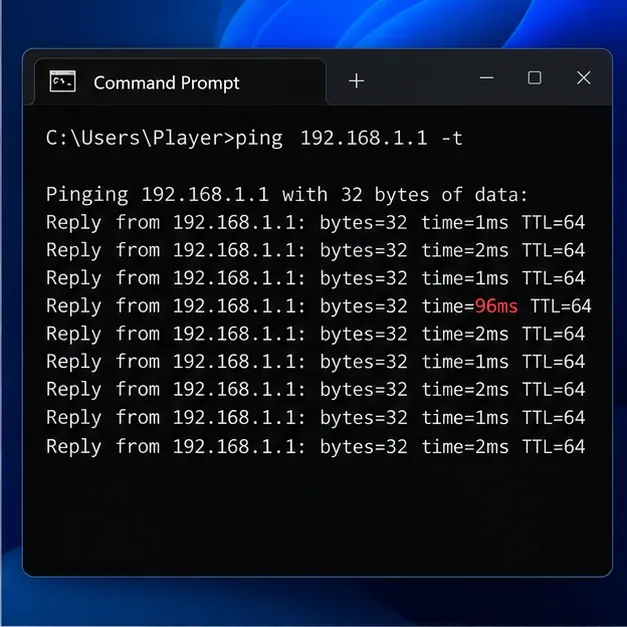Screen dimensions: 627x627
Task: Select the Command Prompt tab
Action: [180, 82]
